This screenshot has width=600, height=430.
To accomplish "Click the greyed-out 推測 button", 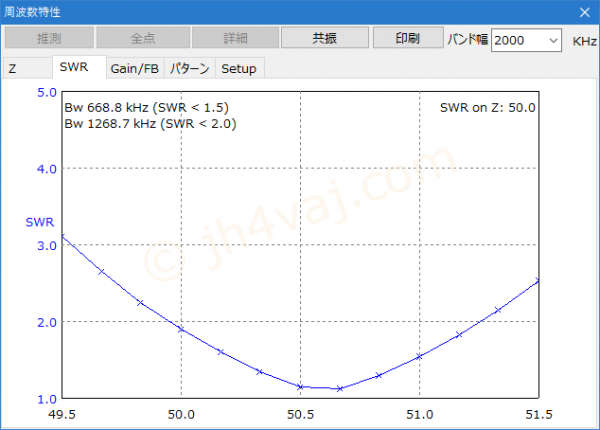I will tap(49, 38).
